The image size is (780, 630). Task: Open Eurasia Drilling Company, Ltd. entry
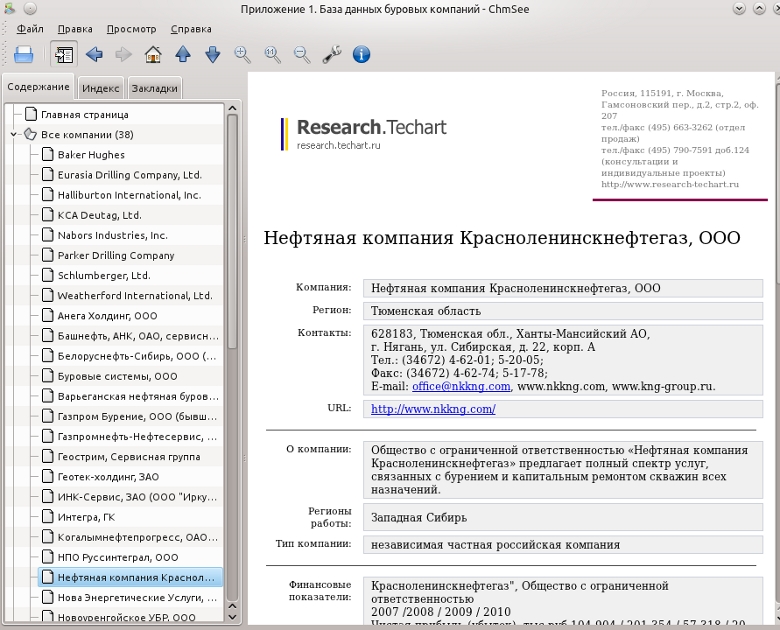click(129, 175)
